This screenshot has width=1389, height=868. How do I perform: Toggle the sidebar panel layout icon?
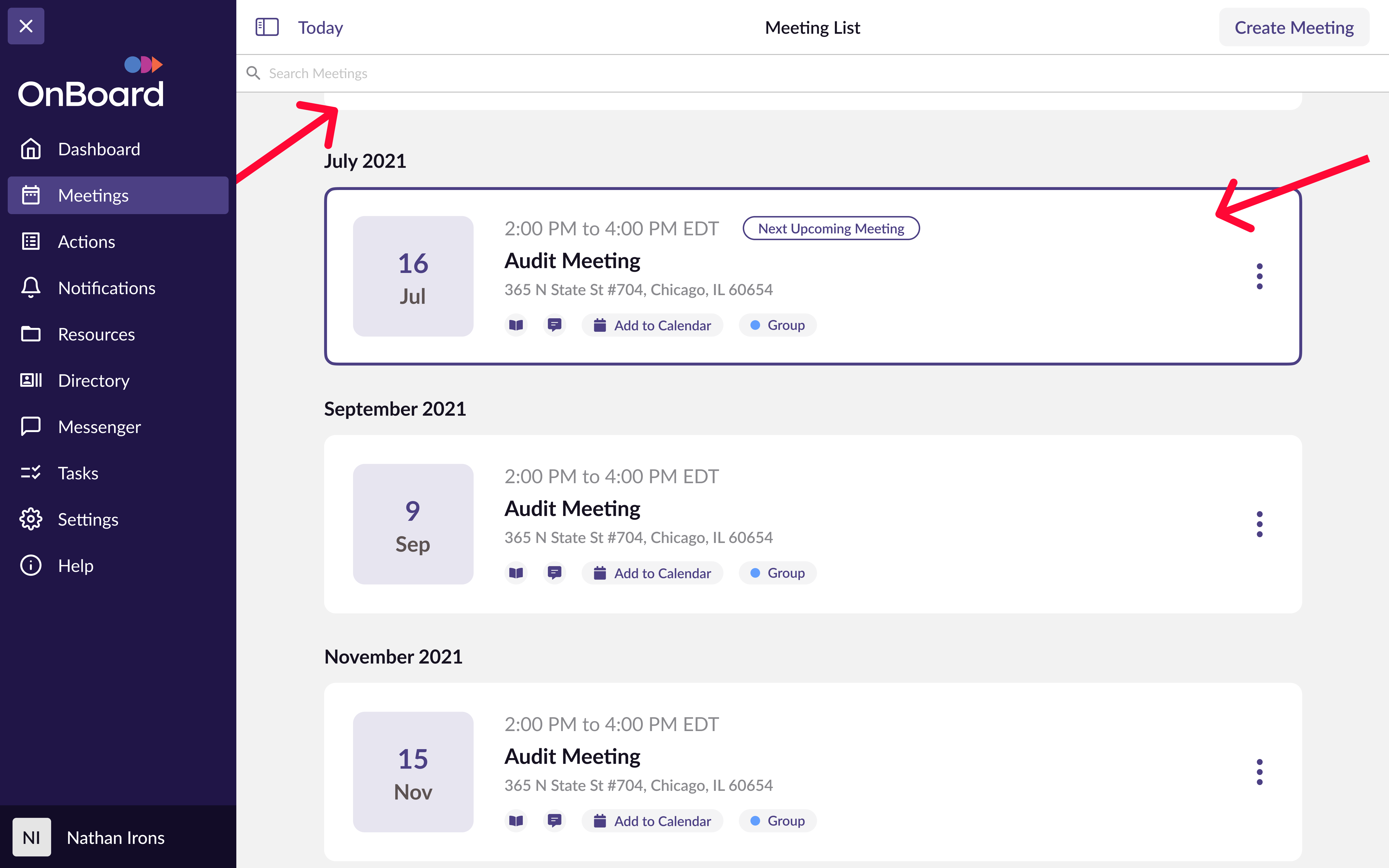267,27
